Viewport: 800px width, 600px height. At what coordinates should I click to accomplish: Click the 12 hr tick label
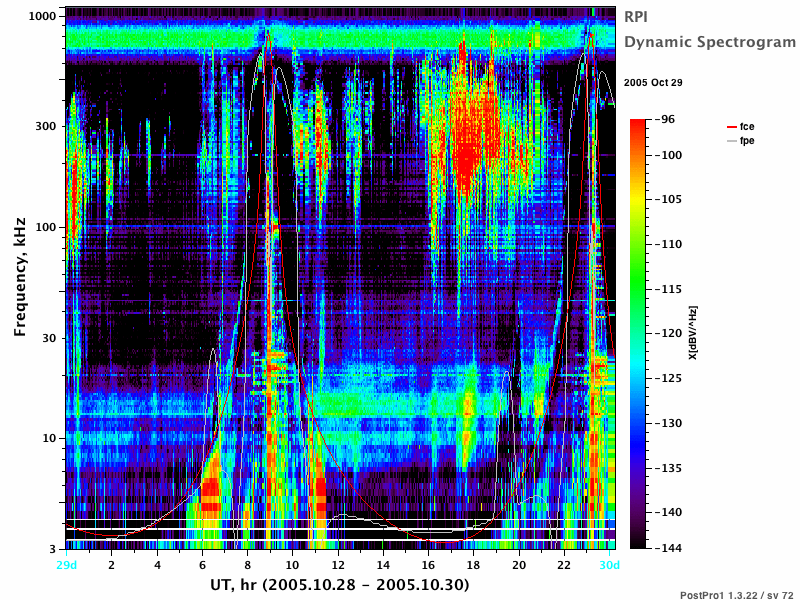pos(338,565)
